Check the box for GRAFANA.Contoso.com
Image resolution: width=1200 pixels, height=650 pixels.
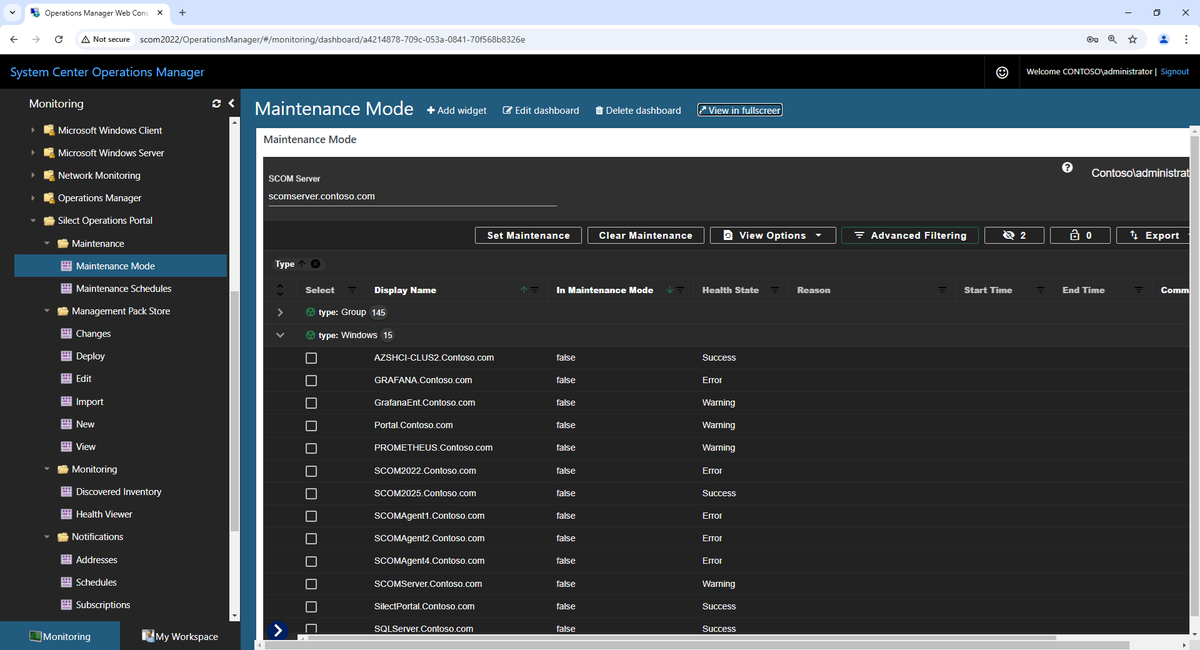(311, 380)
